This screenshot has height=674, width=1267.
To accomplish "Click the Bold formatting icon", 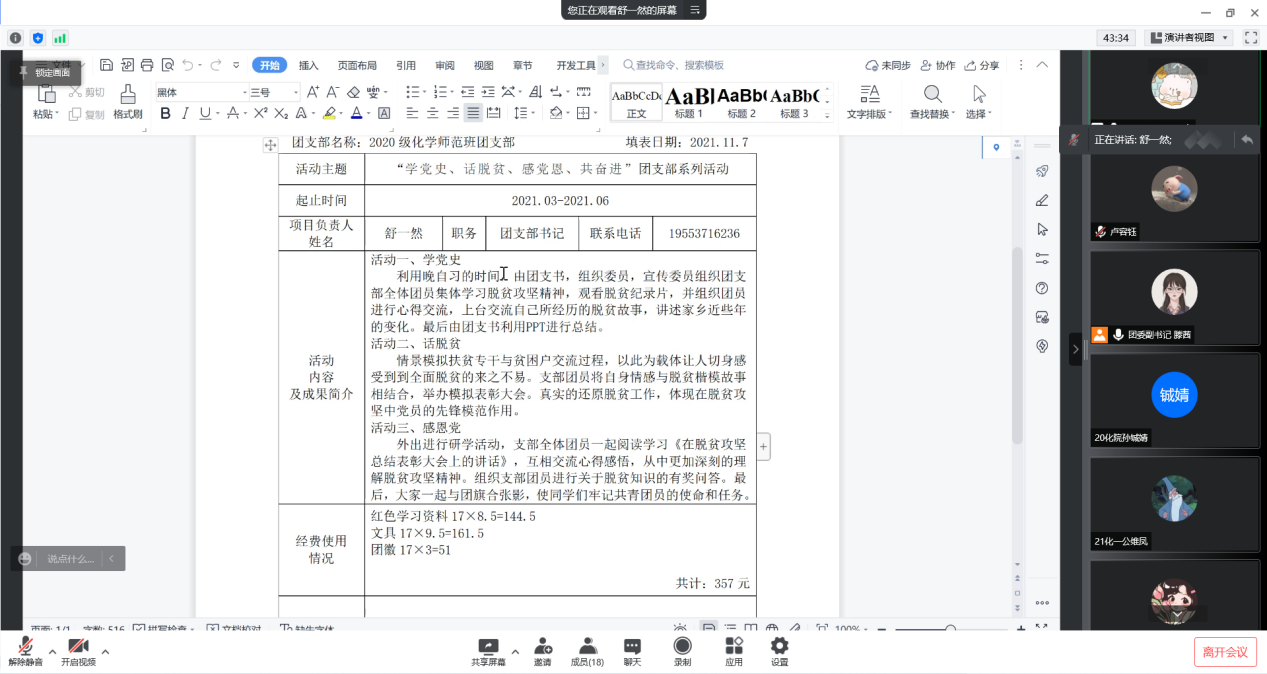I will (166, 114).
